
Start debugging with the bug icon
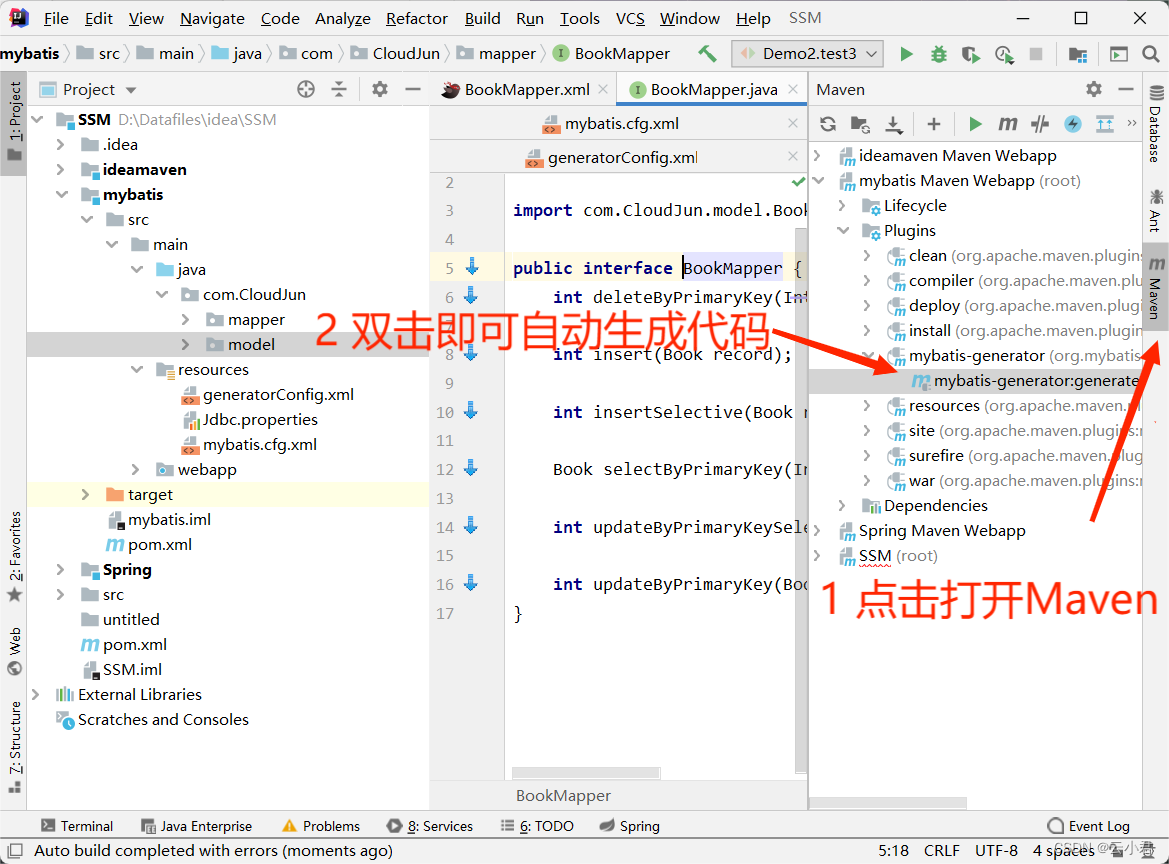click(939, 54)
